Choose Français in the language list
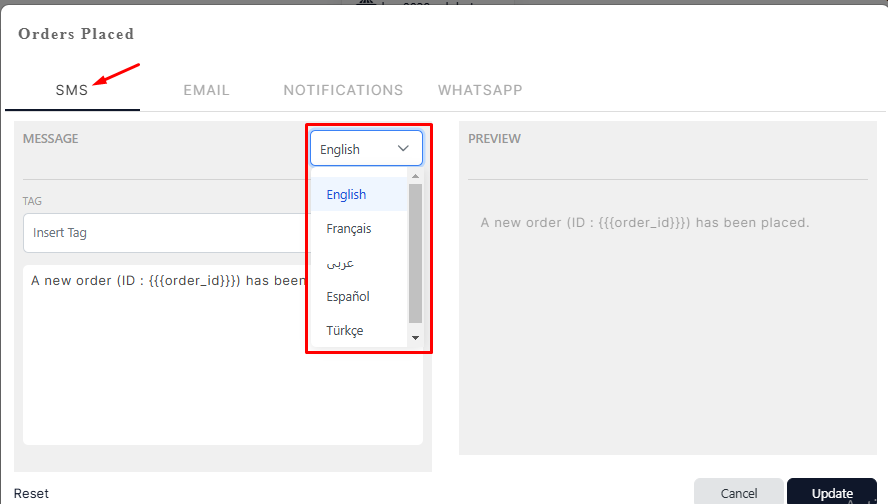 tap(359, 228)
